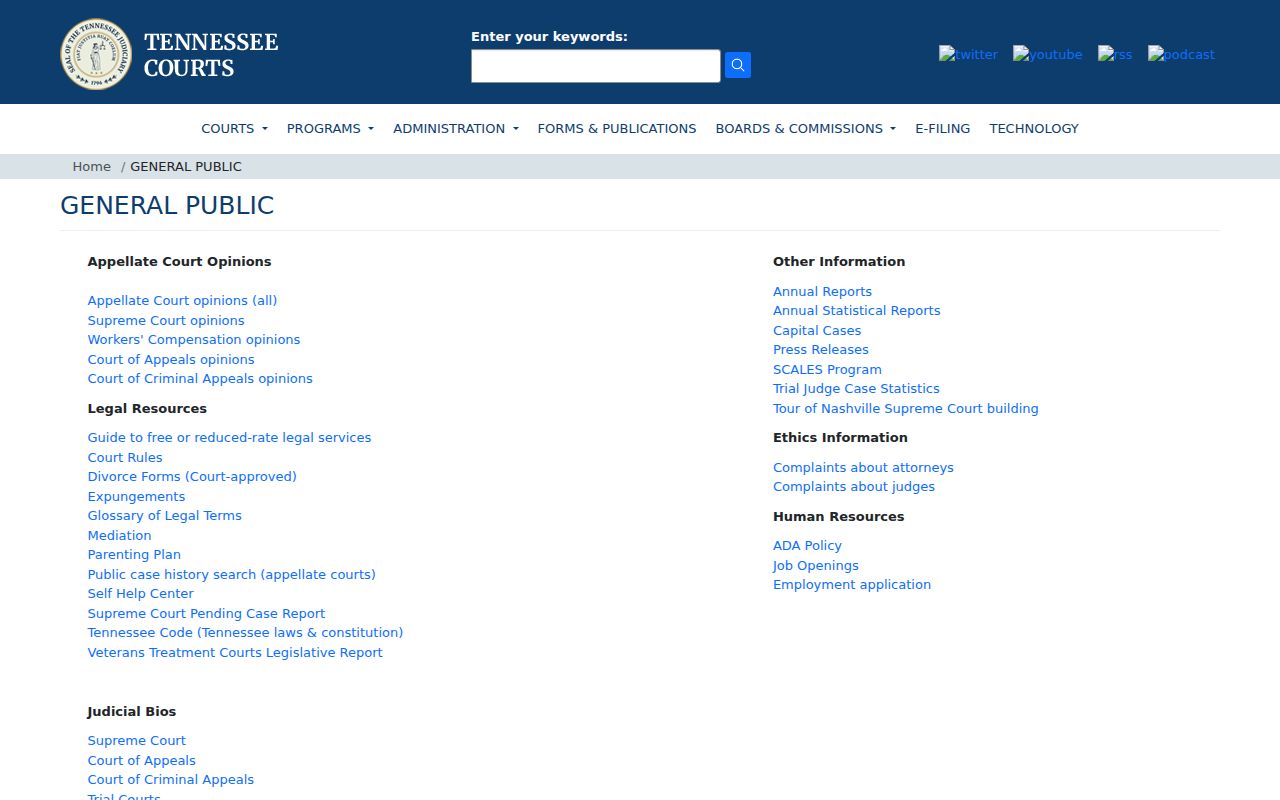Open the SCALES Program link
Screen dimensions: 1280x800
pyautogui.click(x=827, y=369)
